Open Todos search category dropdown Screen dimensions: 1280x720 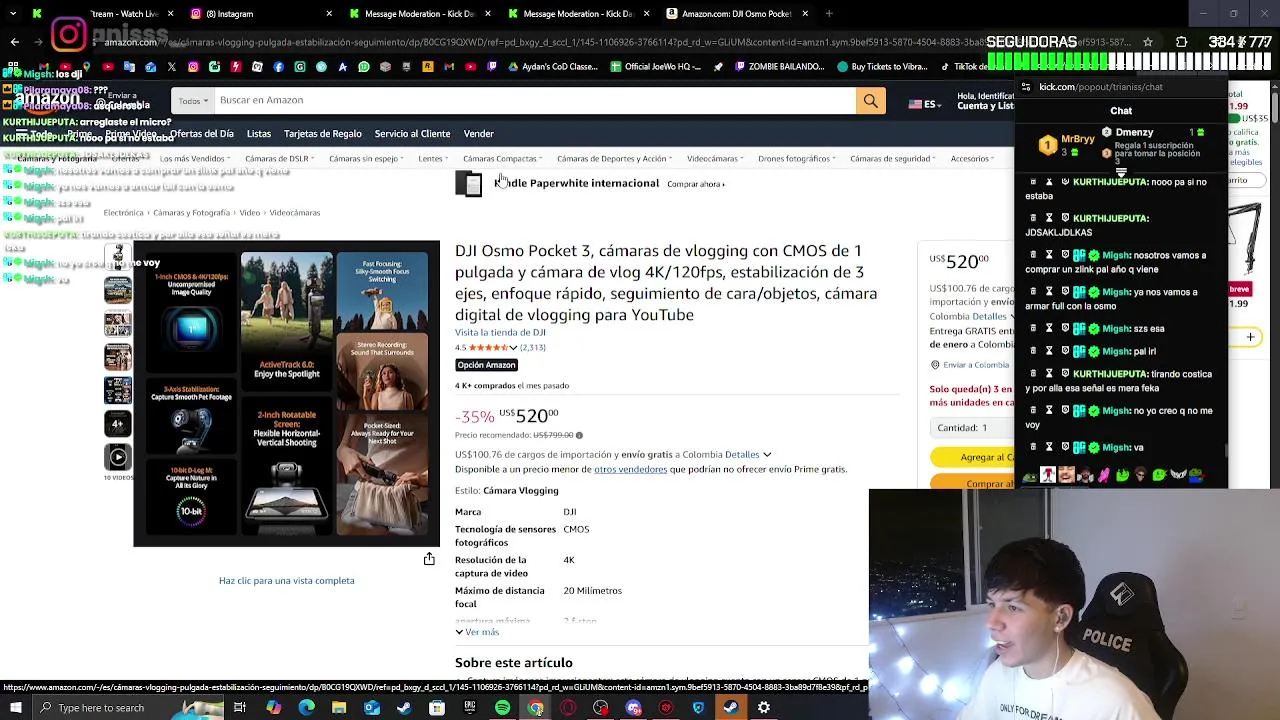(x=193, y=100)
